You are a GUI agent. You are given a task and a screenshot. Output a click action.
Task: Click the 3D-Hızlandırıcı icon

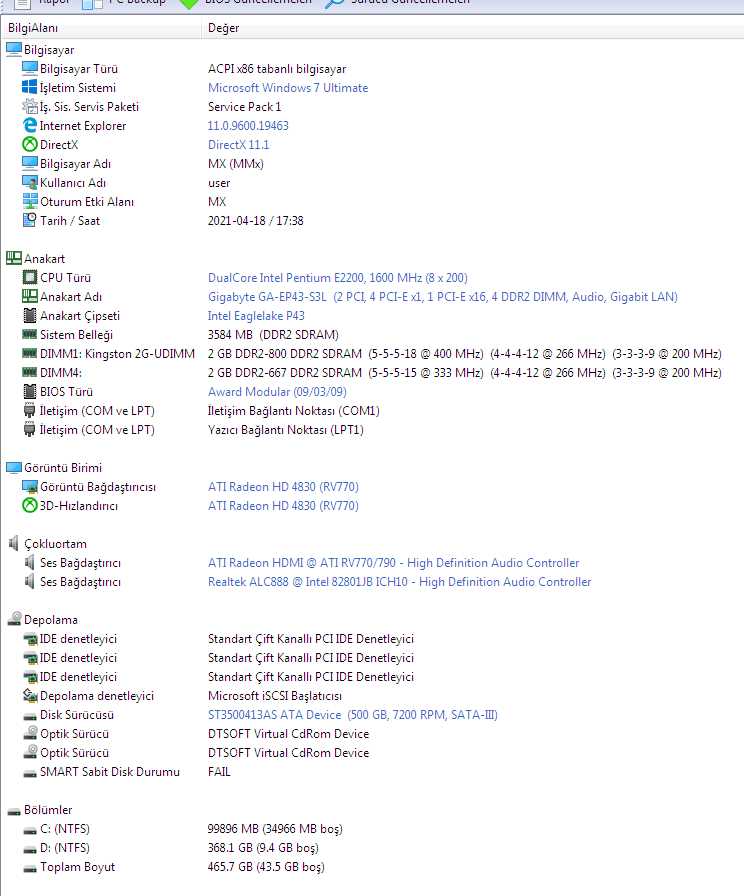[x=30, y=506]
